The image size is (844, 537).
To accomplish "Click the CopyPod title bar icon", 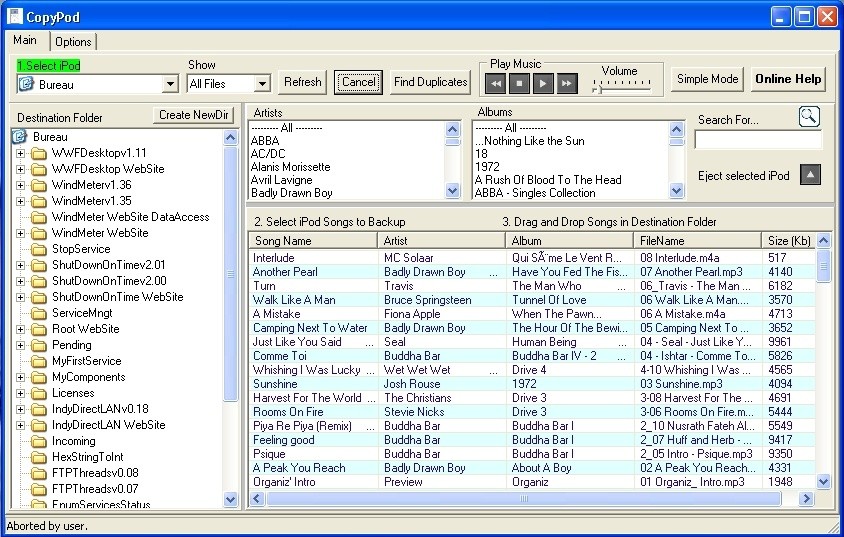I will pos(15,16).
